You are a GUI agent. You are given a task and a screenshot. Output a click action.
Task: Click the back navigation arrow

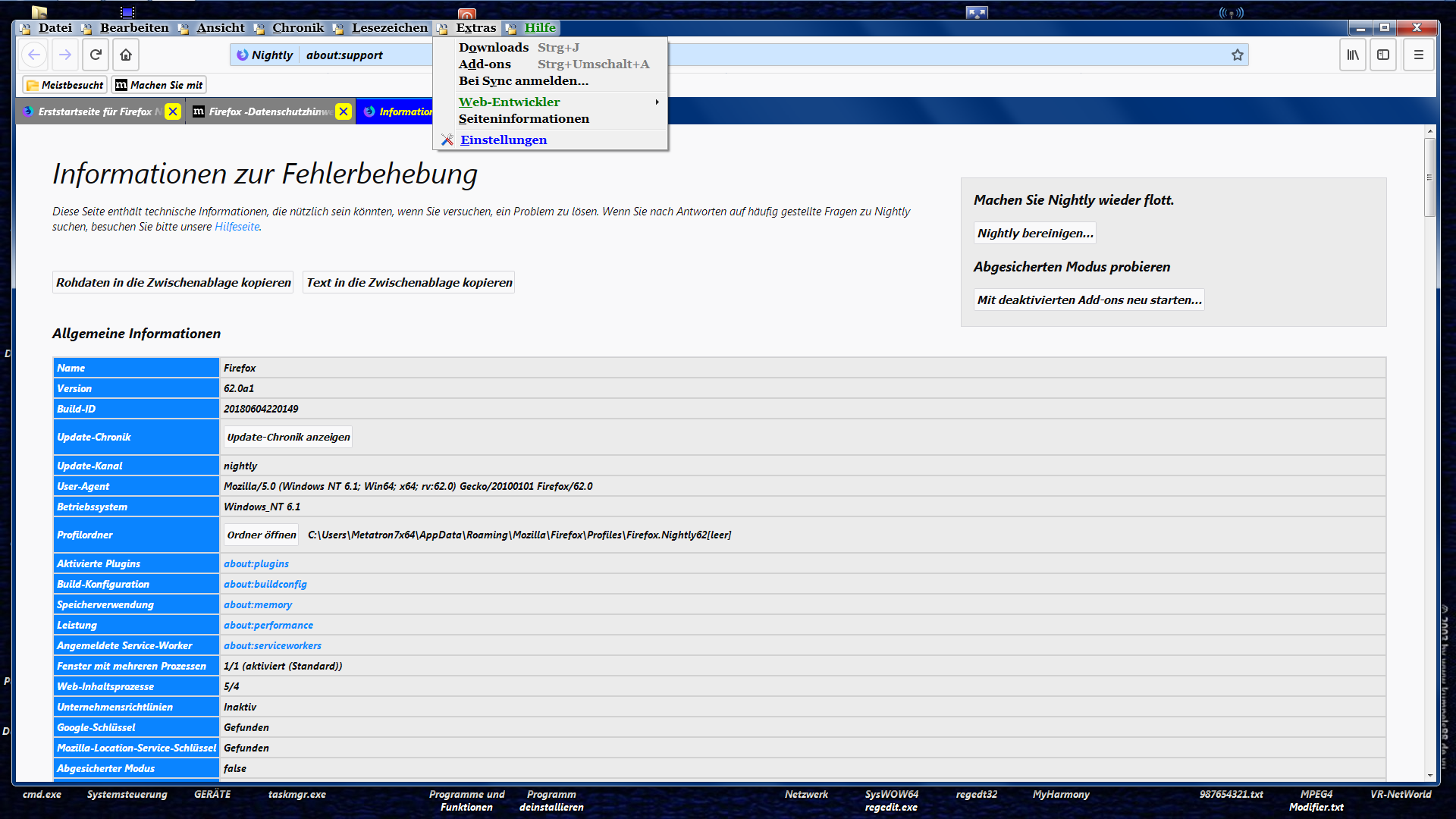pyautogui.click(x=34, y=55)
